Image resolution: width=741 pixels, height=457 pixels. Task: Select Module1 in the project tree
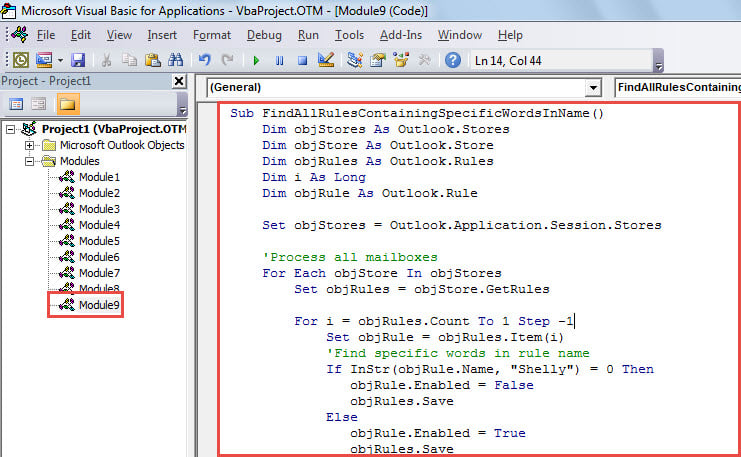(99, 177)
